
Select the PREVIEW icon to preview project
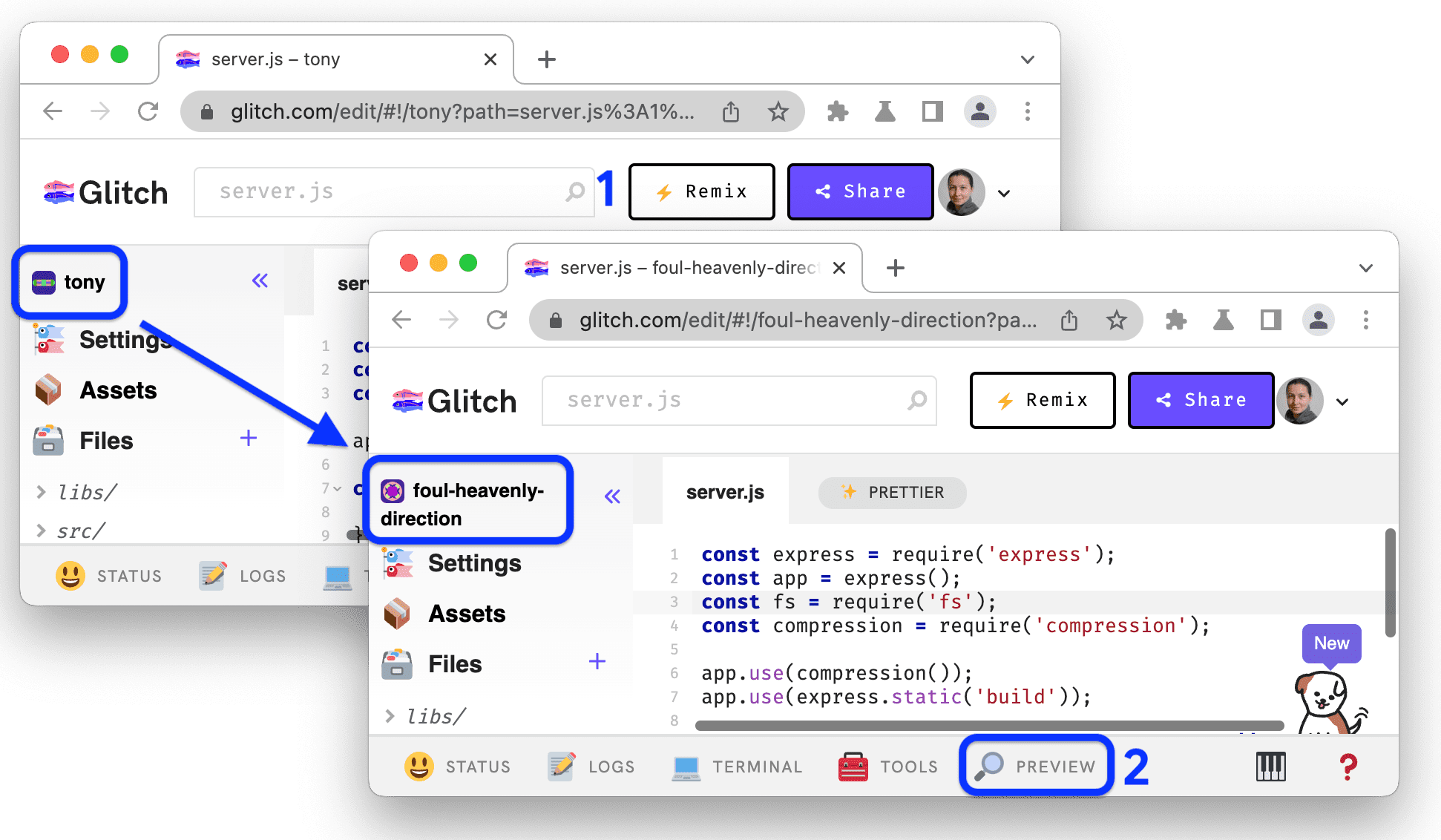click(1036, 766)
